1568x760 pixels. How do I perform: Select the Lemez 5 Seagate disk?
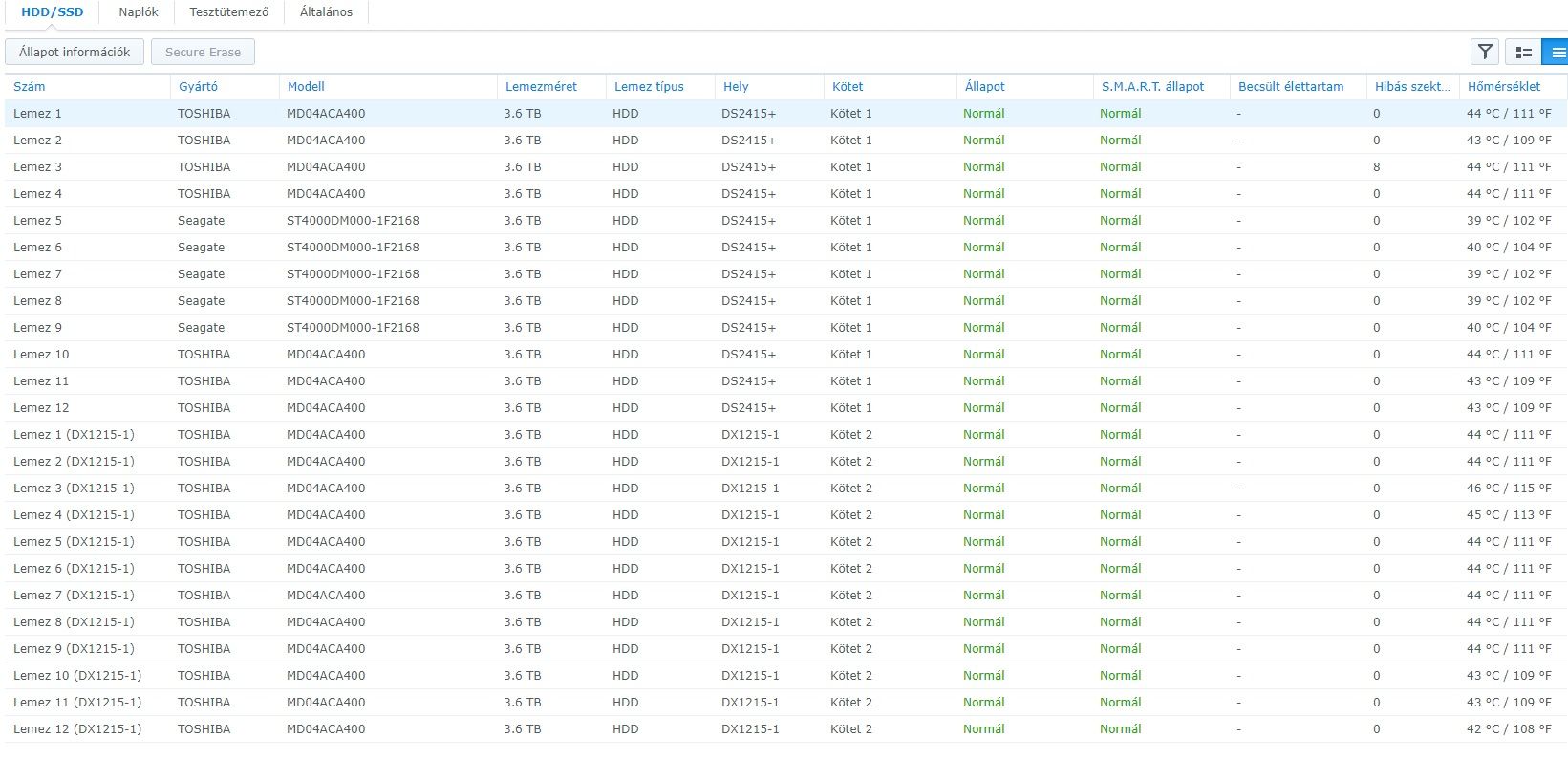tap(786, 220)
